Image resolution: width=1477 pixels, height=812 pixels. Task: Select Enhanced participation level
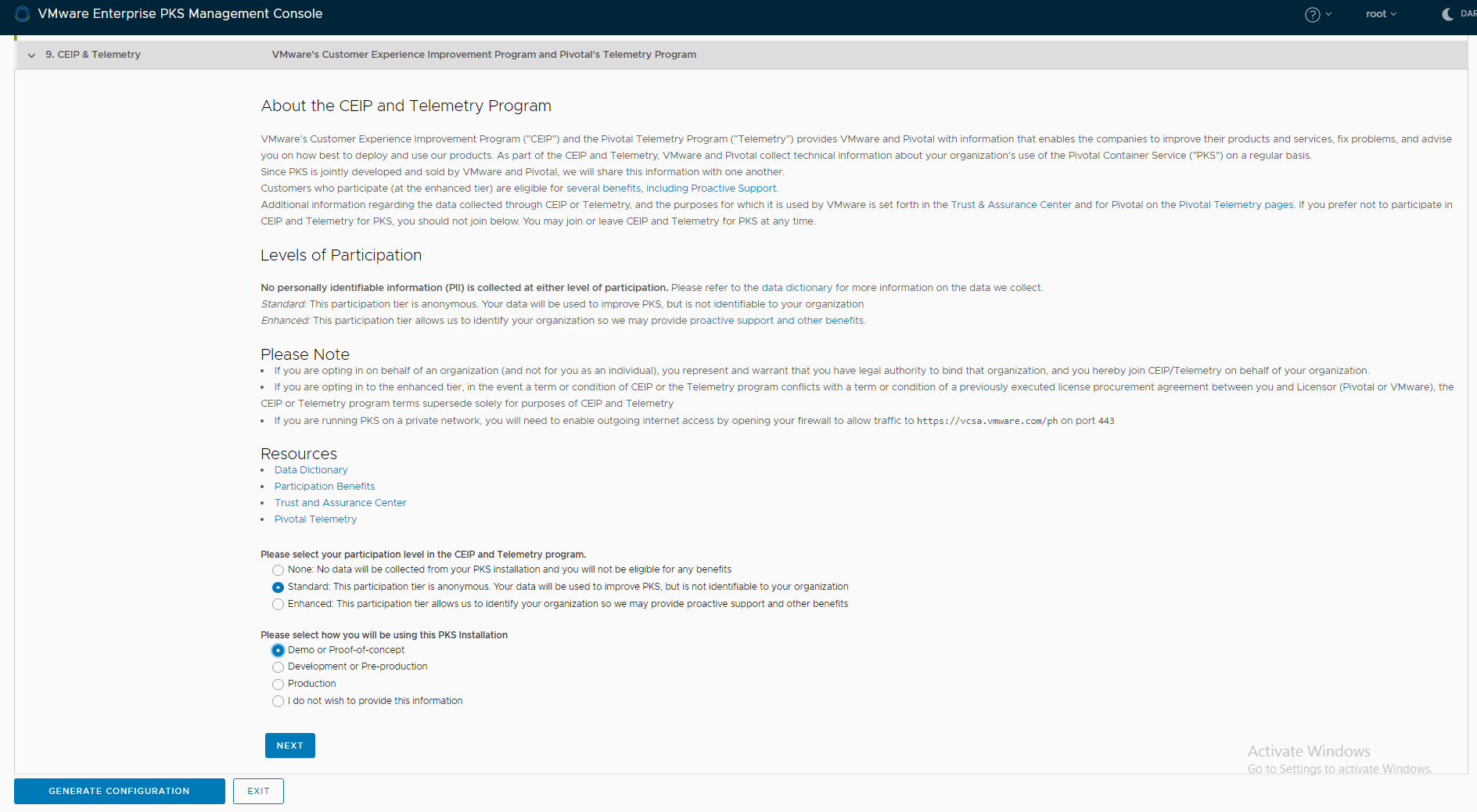(278, 605)
